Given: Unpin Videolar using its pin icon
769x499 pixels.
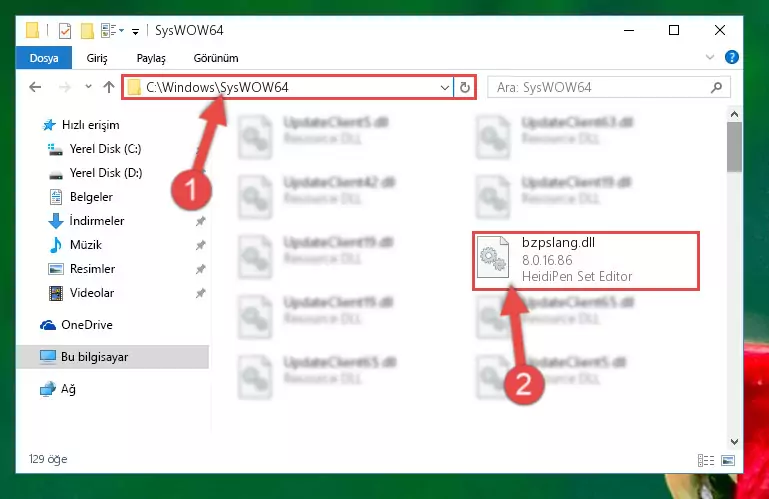Looking at the screenshot, I should click(200, 293).
